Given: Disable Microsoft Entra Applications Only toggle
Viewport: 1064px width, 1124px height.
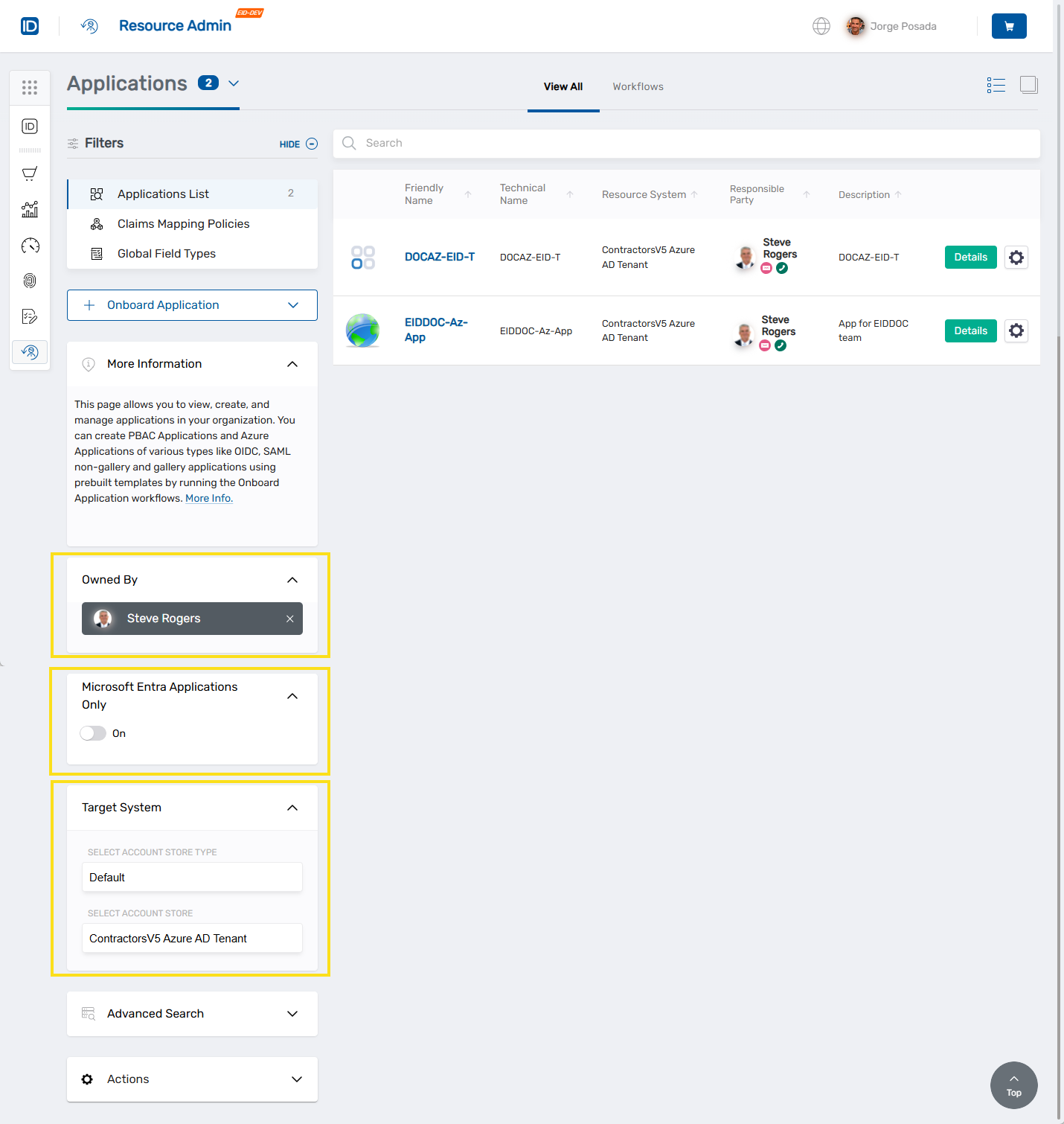Looking at the screenshot, I should click(92, 733).
